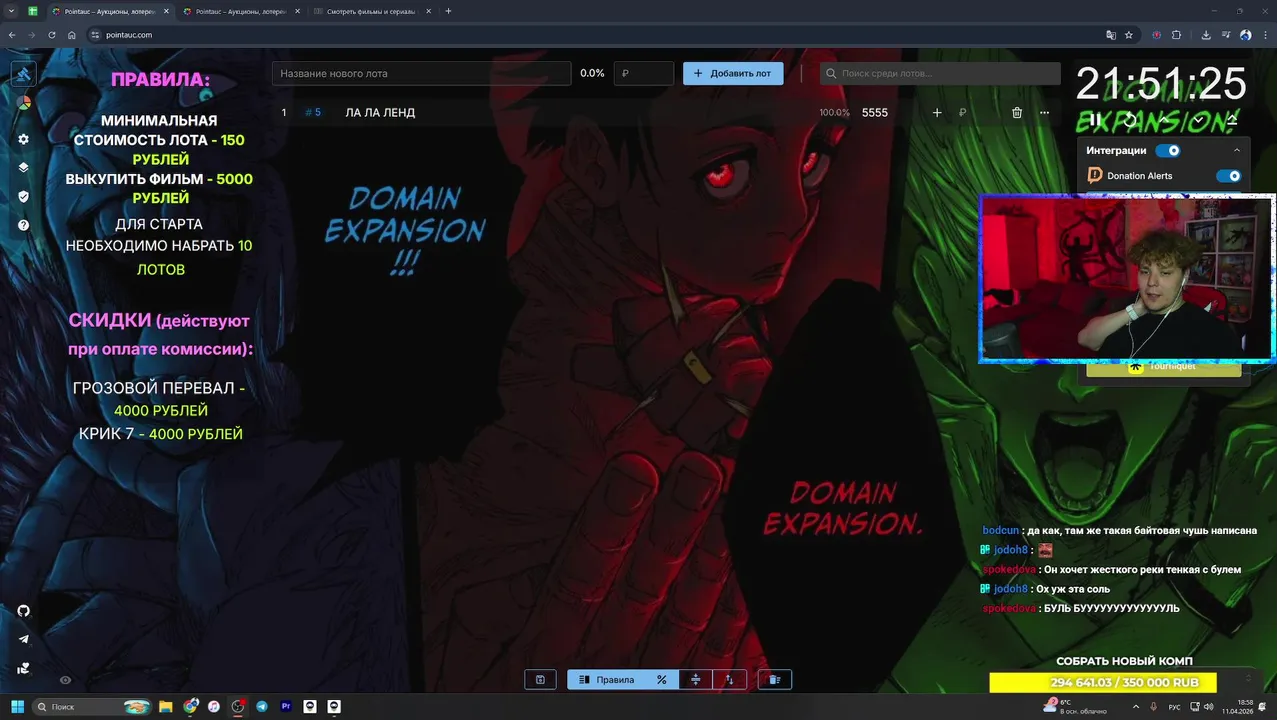Click the #5 lot identifier
The height and width of the screenshot is (720, 1277).
313,113
